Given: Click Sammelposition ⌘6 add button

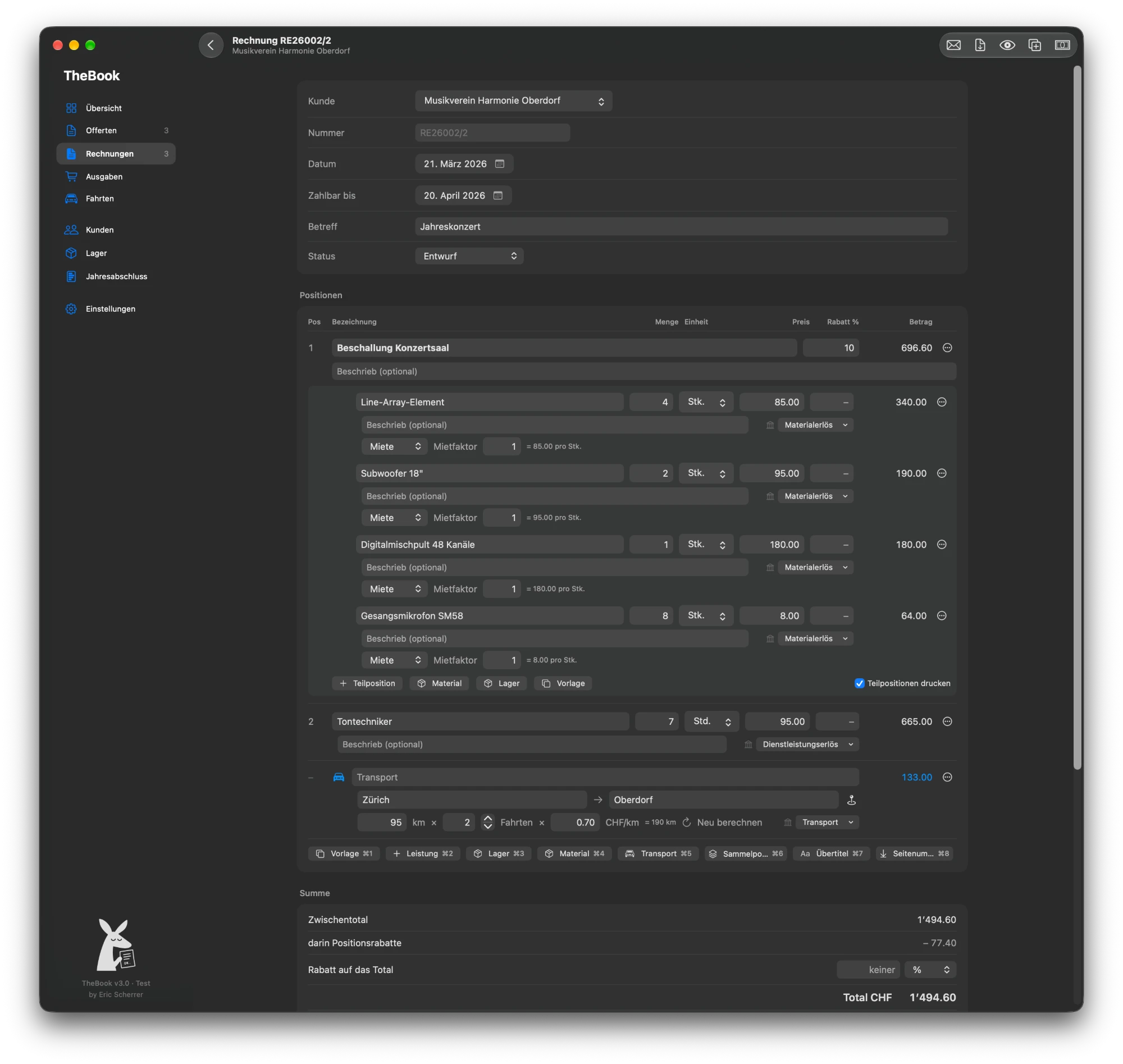Looking at the screenshot, I should click(745, 854).
